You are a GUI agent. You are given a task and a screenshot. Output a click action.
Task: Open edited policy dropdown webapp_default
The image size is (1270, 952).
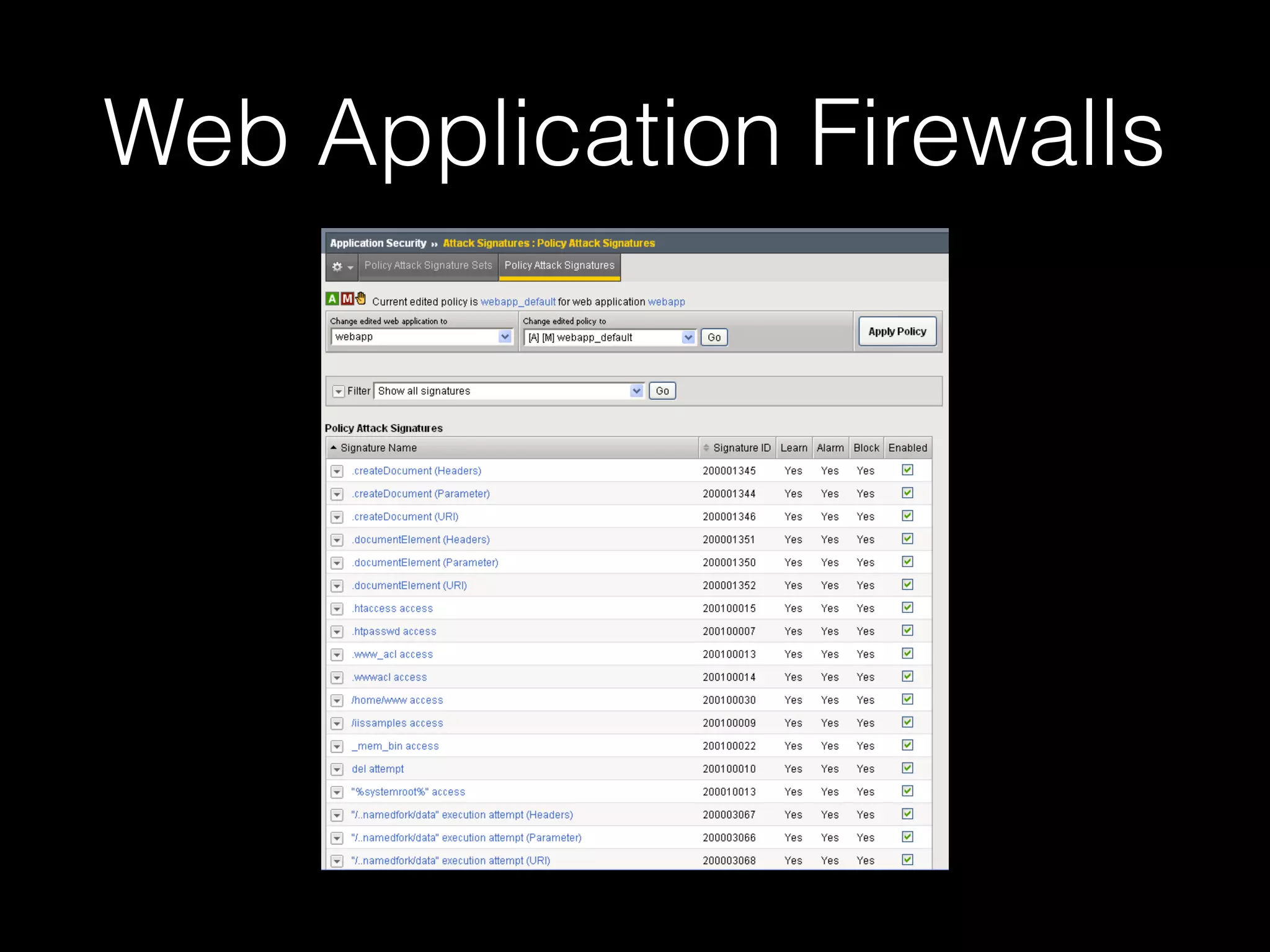point(610,337)
